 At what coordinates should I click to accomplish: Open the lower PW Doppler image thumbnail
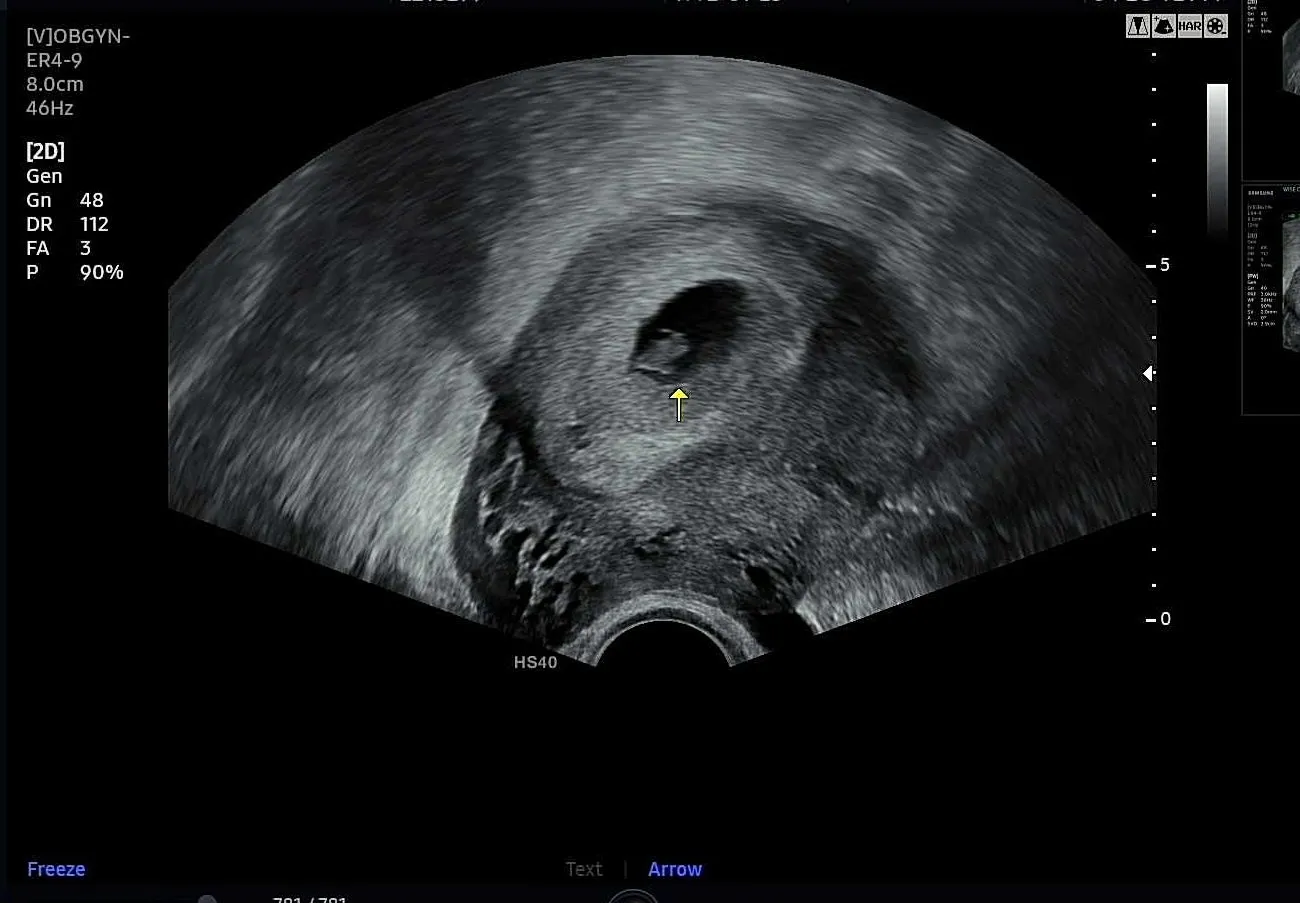(x=1271, y=299)
